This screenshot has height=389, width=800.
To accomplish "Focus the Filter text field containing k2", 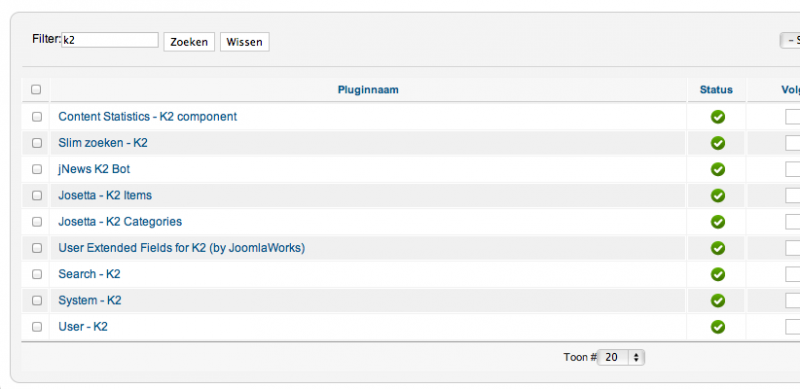I will coord(110,40).
